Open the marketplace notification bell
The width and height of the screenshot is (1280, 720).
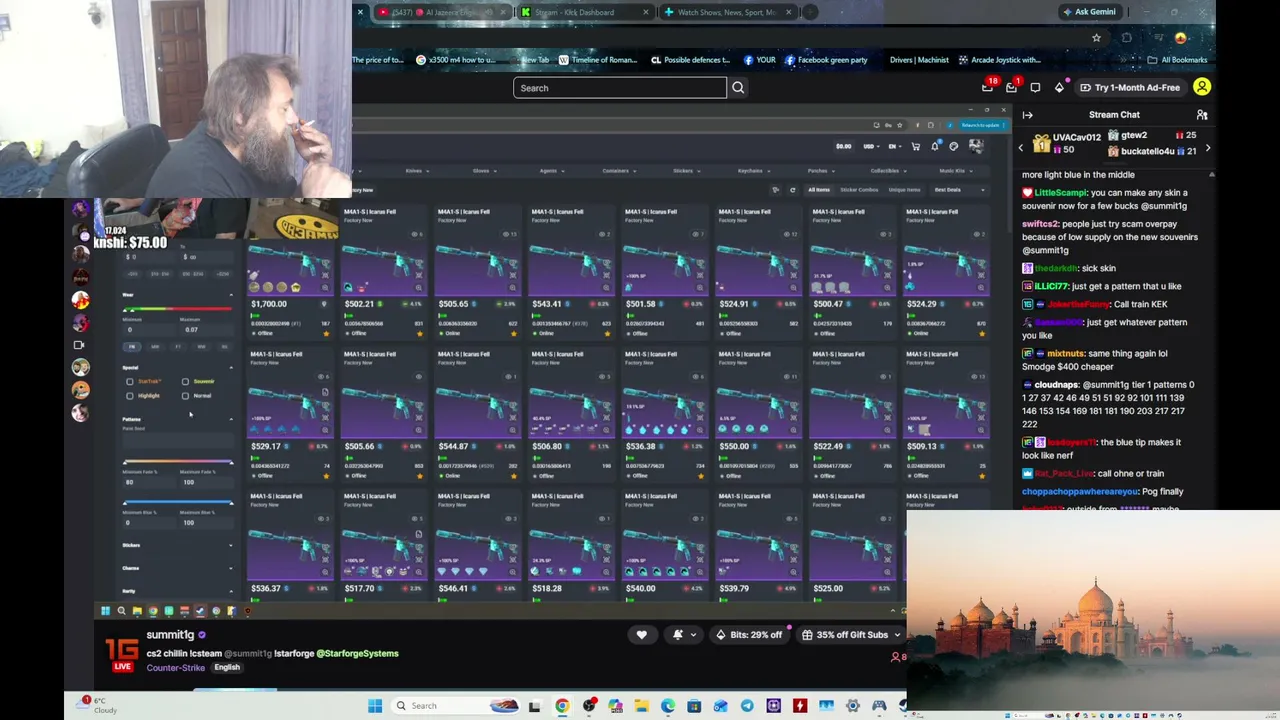pos(935,147)
